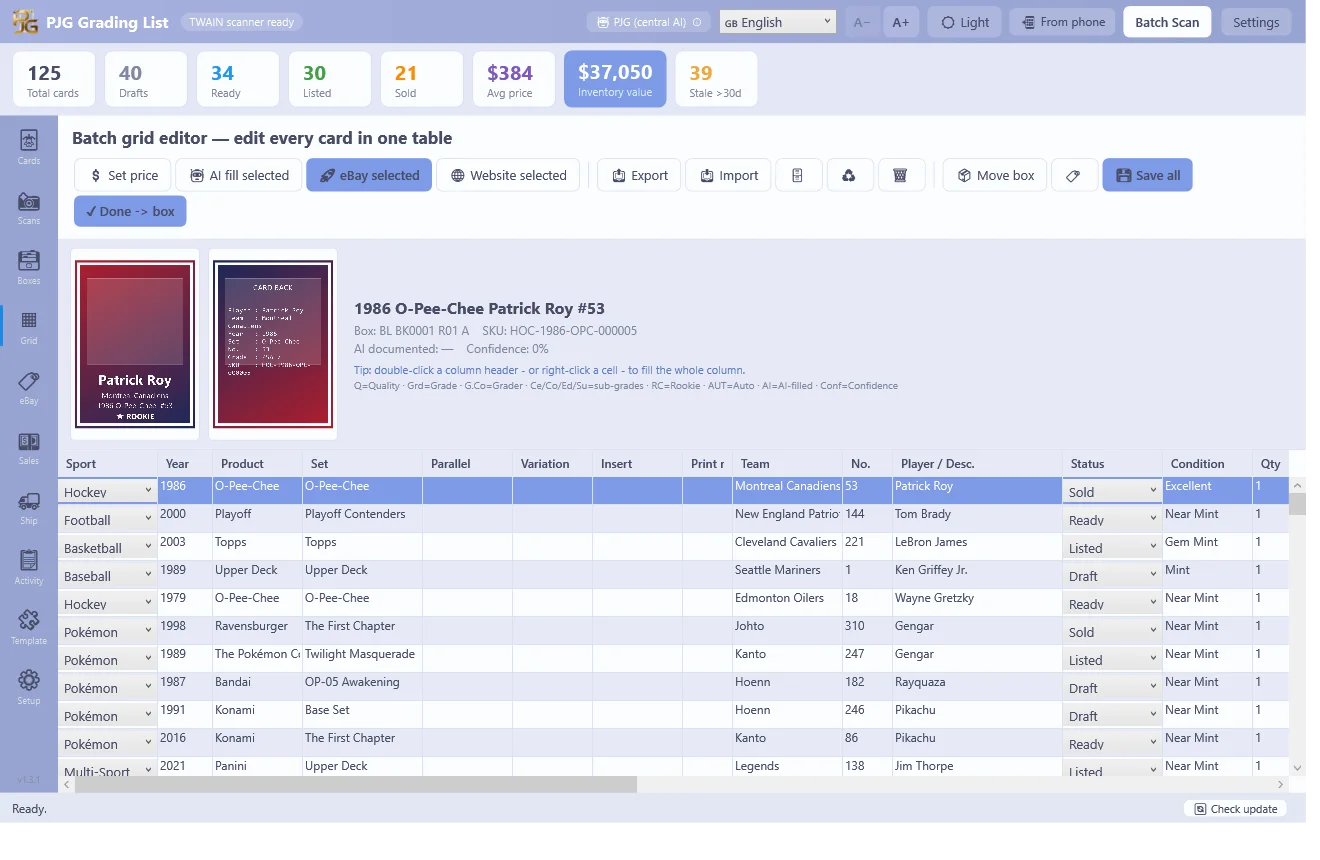Click the Jim Thorpe player cell
The image size is (1320, 860).
point(977,767)
